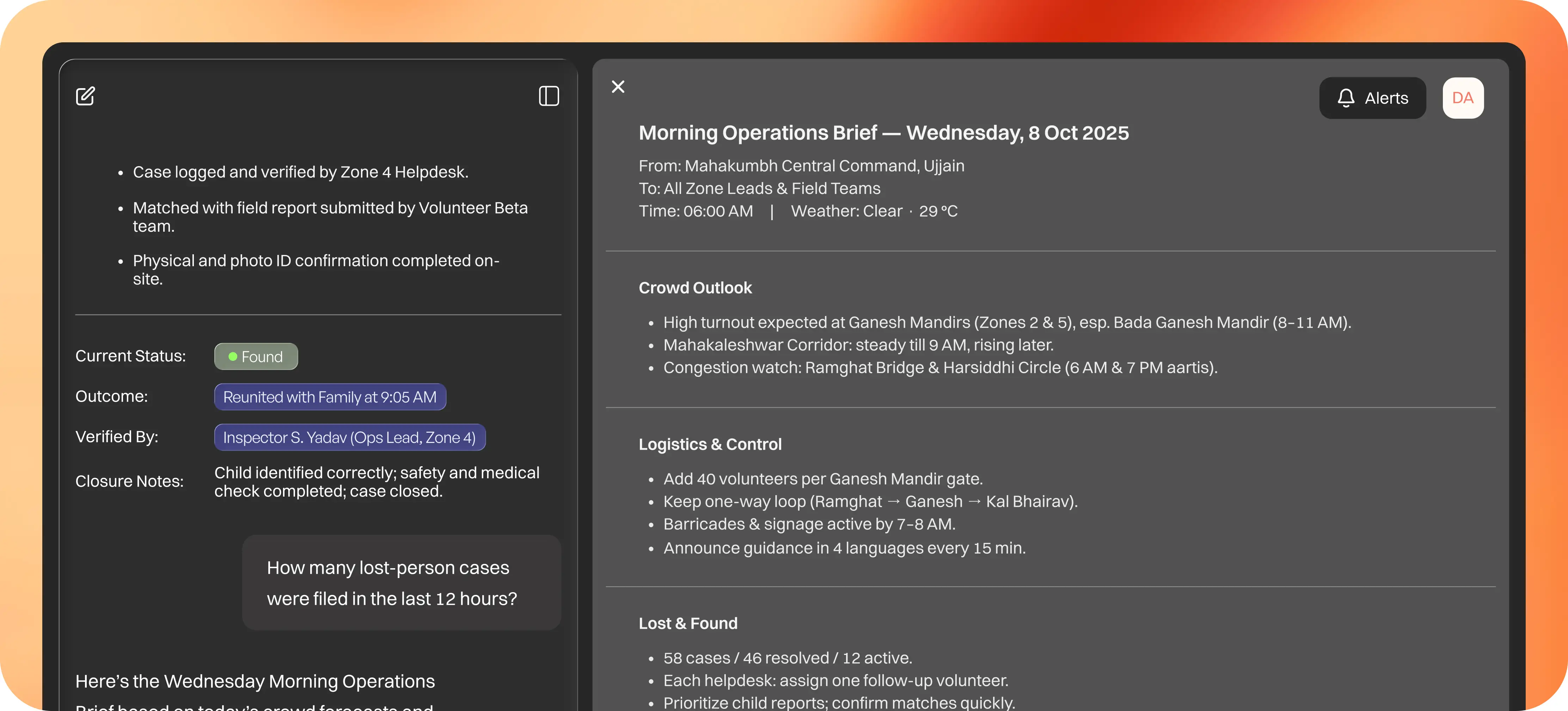
Task: Click the Logistics & Control heading
Action: [710, 444]
